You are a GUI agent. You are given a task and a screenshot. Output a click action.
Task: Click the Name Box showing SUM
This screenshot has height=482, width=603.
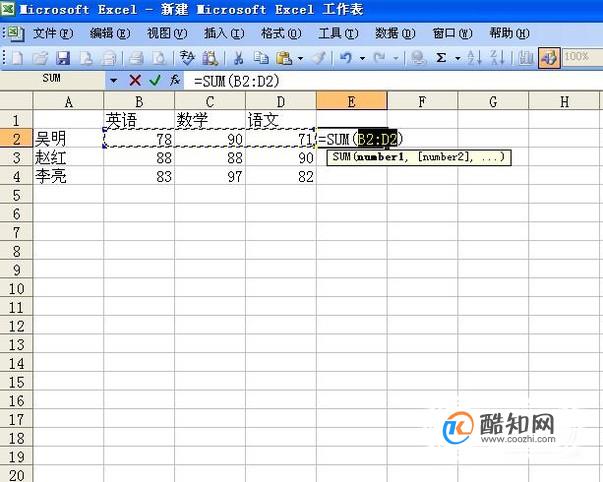pos(52,79)
